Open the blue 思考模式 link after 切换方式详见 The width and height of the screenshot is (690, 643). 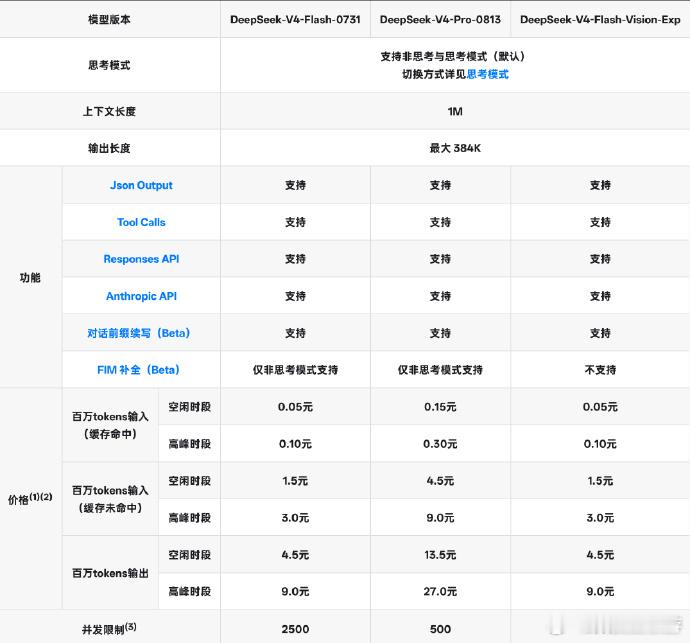click(x=488, y=74)
